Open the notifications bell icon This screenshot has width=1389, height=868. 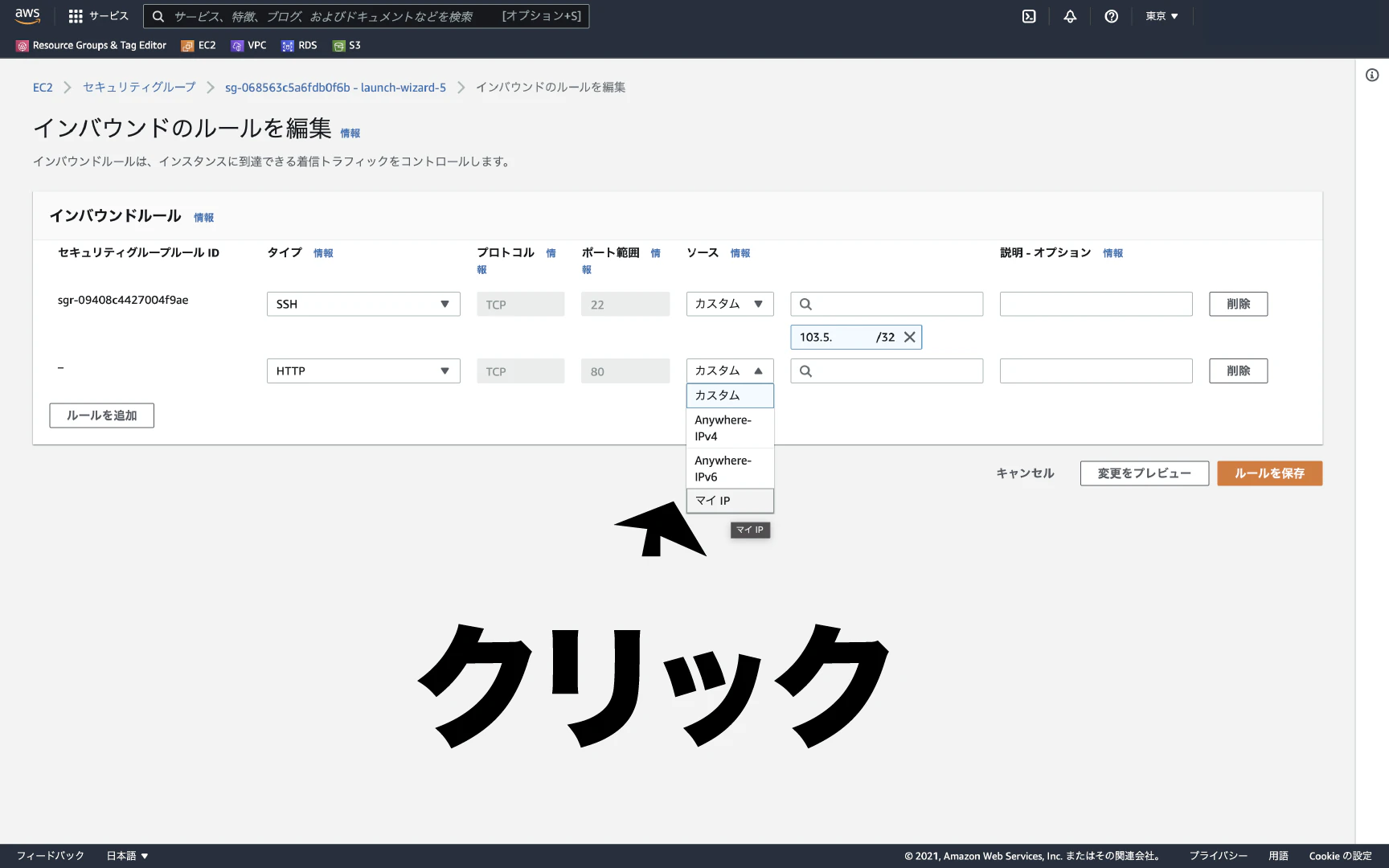click(1070, 16)
